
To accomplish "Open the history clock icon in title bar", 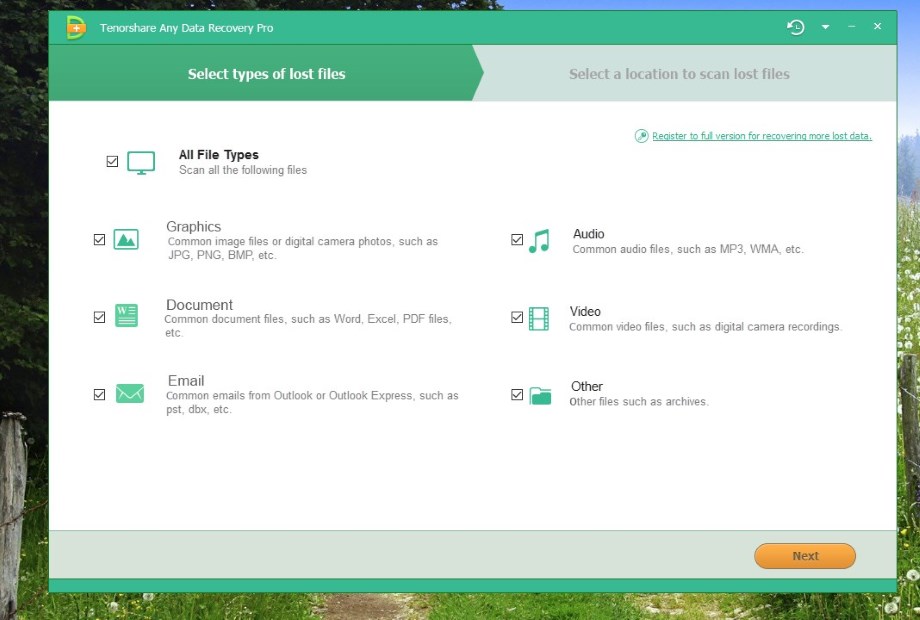I will pyautogui.click(x=796, y=27).
